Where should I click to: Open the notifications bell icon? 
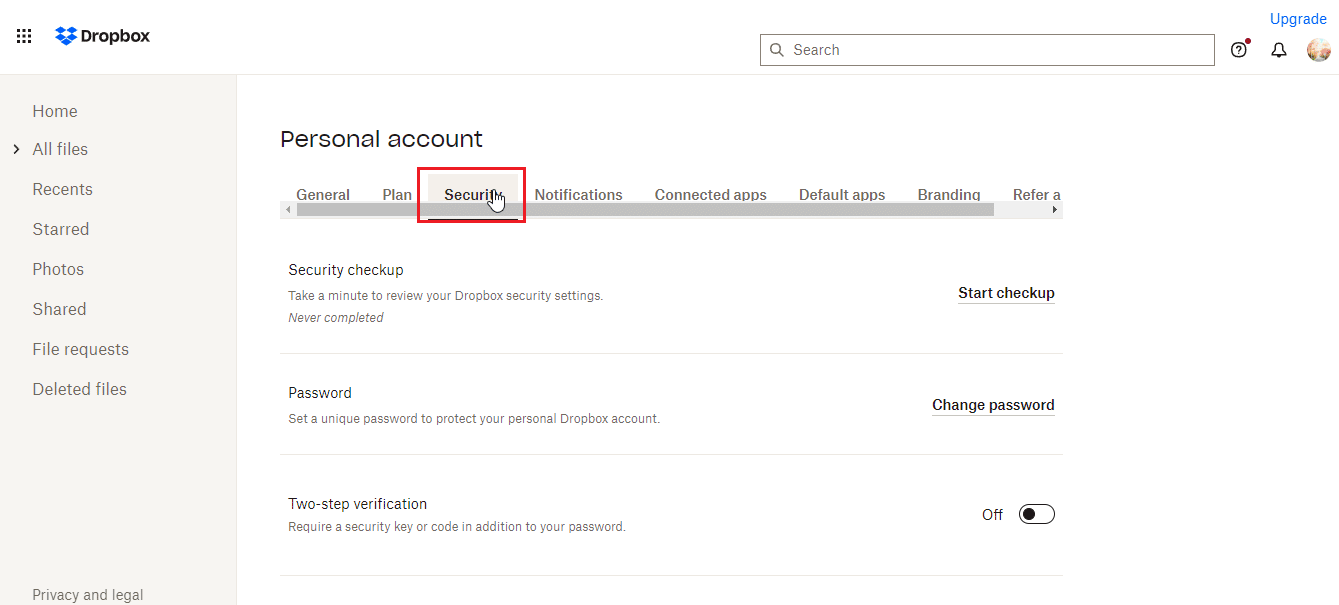click(x=1279, y=50)
